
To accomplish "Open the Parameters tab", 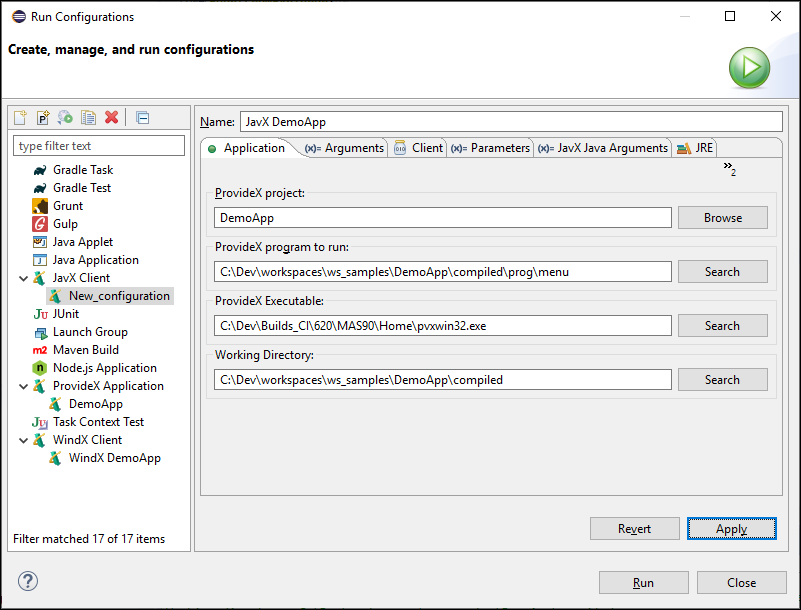I will [490, 148].
